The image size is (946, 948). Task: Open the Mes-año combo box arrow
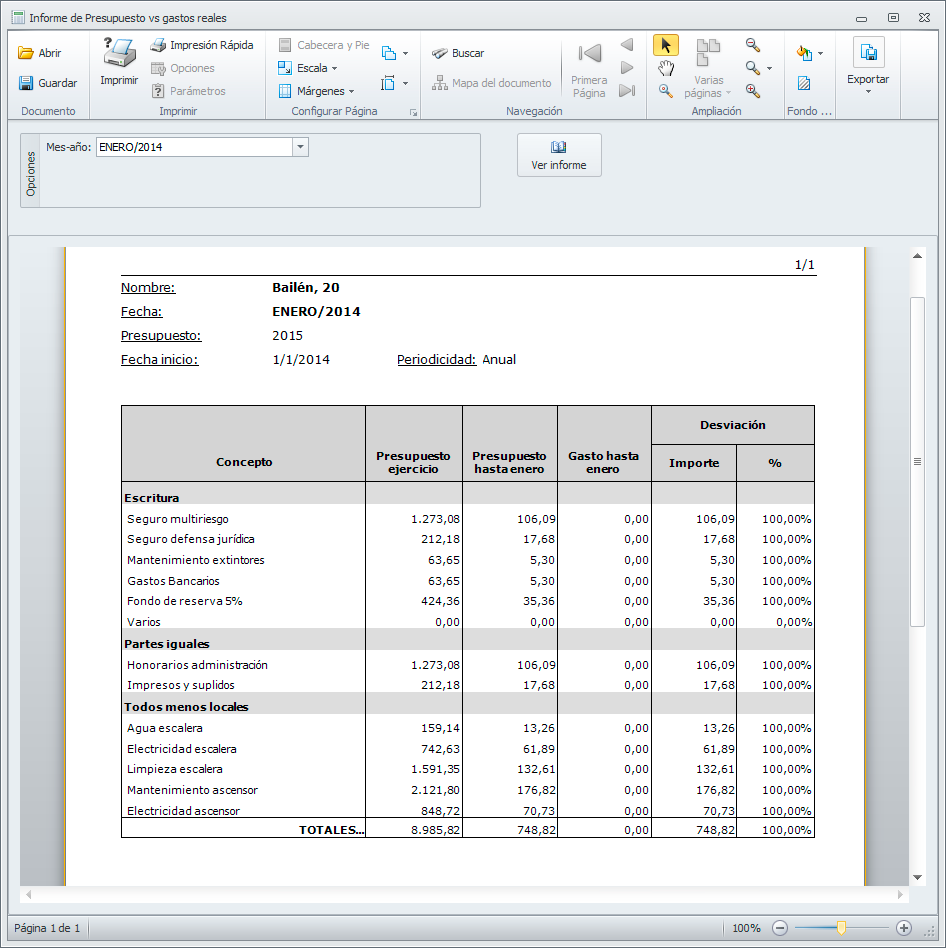coord(300,147)
